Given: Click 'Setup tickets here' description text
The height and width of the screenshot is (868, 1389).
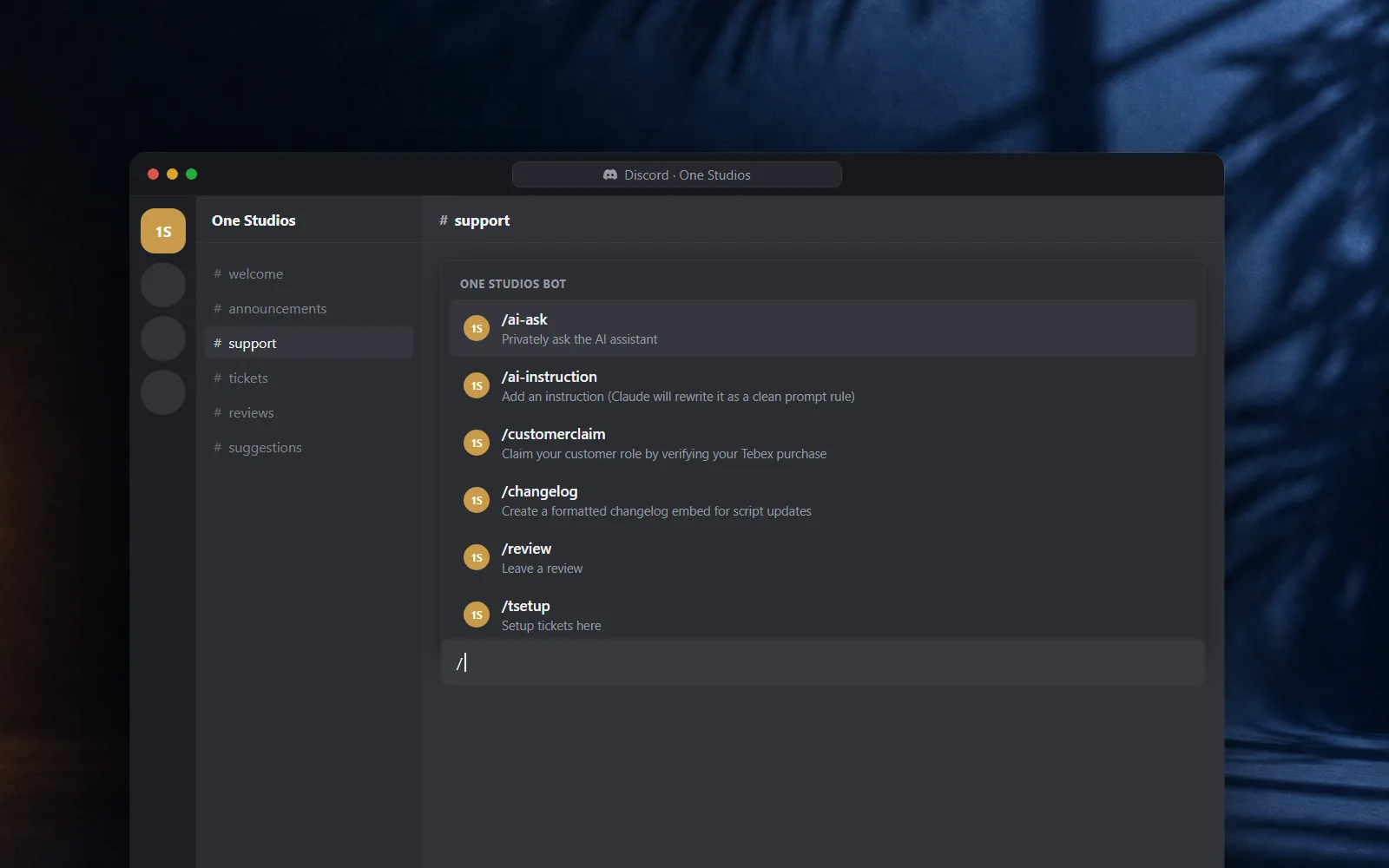Looking at the screenshot, I should point(551,626).
